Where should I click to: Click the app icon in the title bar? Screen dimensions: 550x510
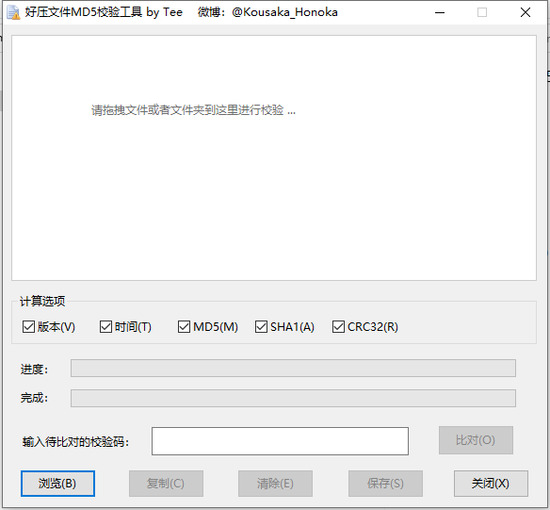click(x=14, y=13)
